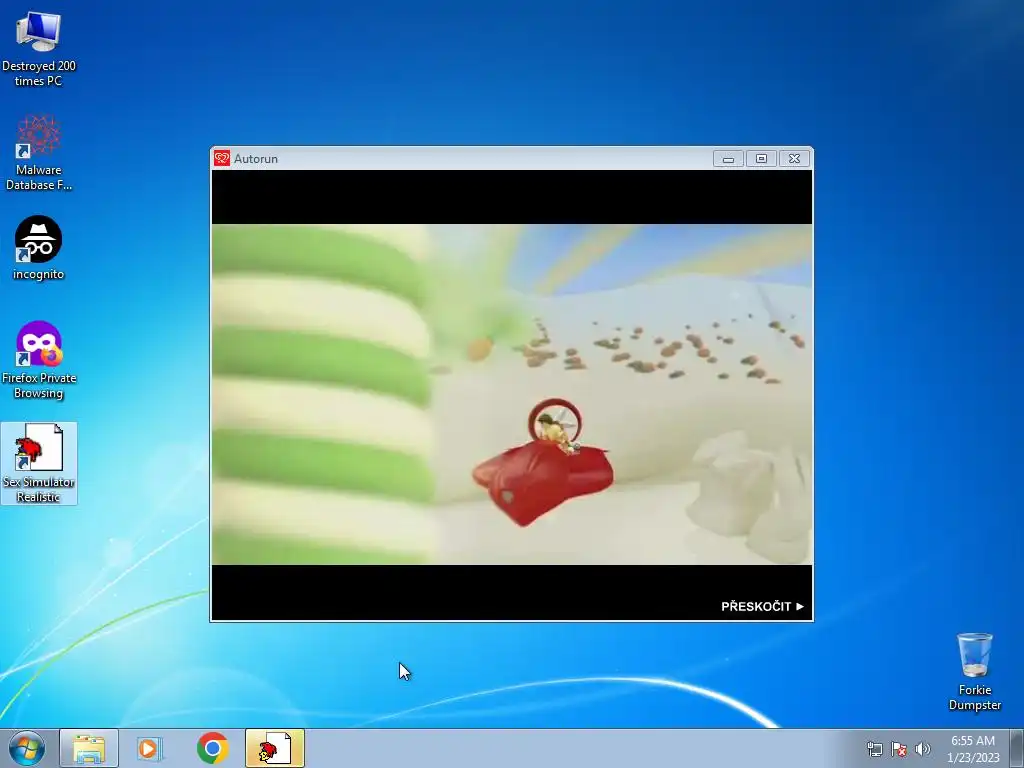Click the Autorun window title text
The height and width of the screenshot is (768, 1024).
tap(256, 159)
